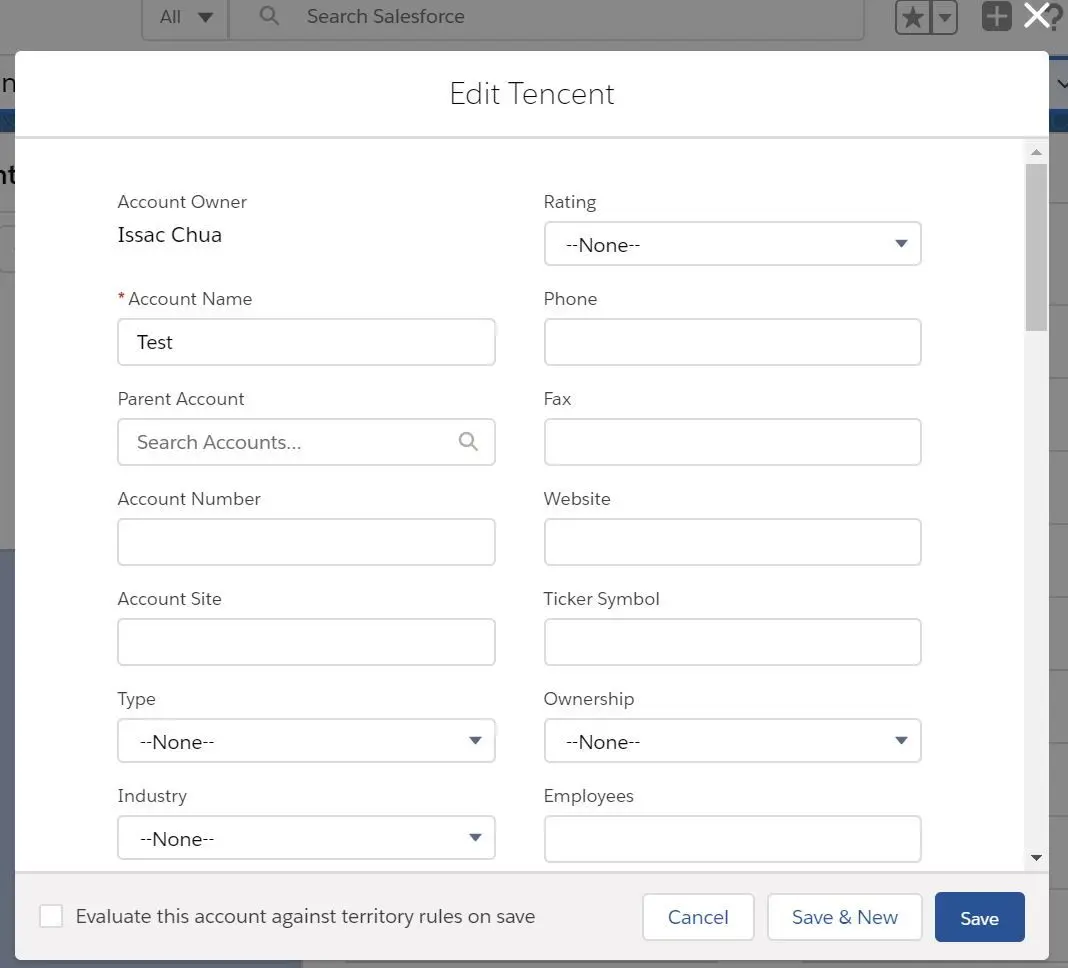The image size is (1068, 968).
Task: Click the Cancel button
Action: tap(698, 917)
